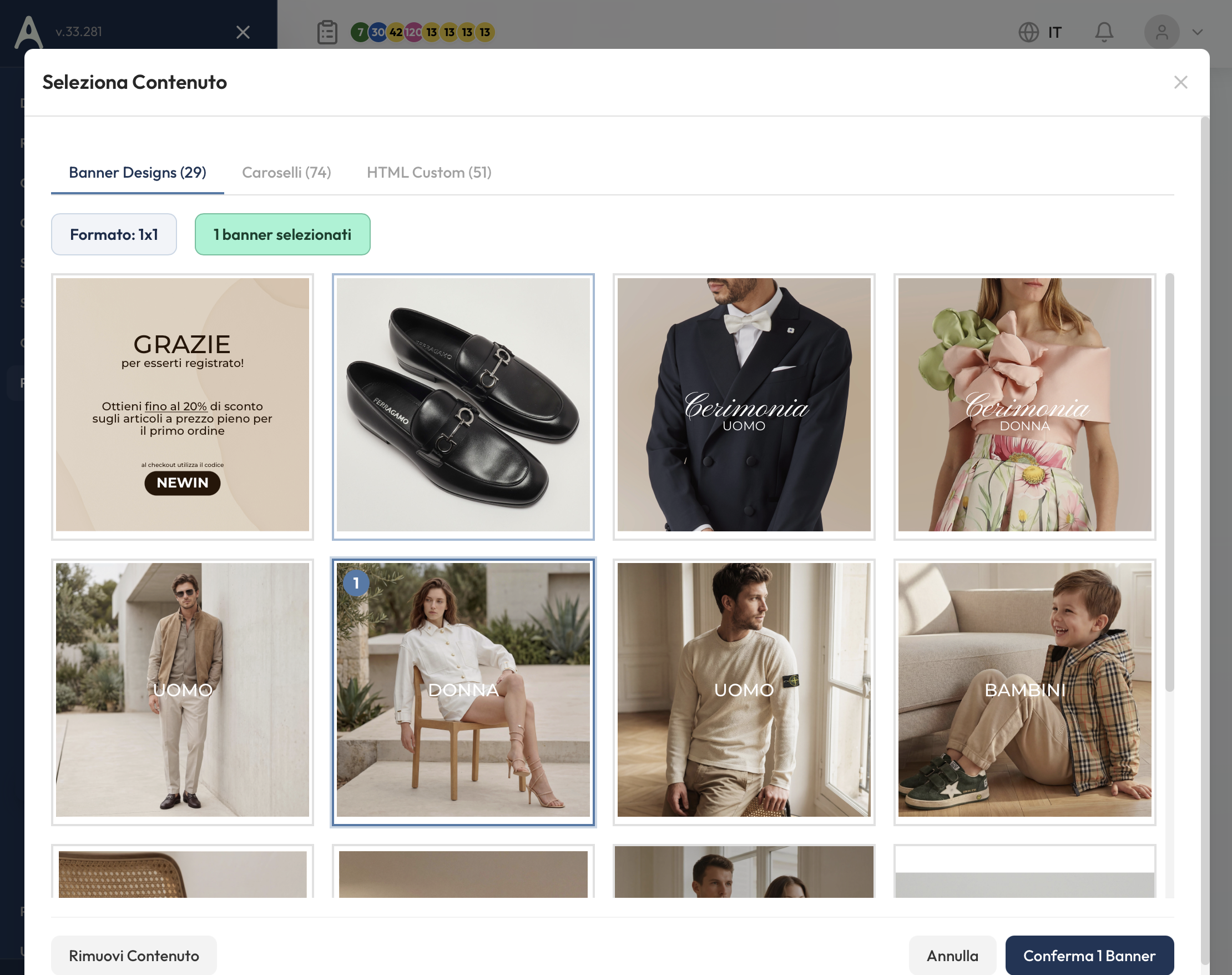1232x975 pixels.
Task: Select the partially visible couple banner
Action: pos(744,871)
